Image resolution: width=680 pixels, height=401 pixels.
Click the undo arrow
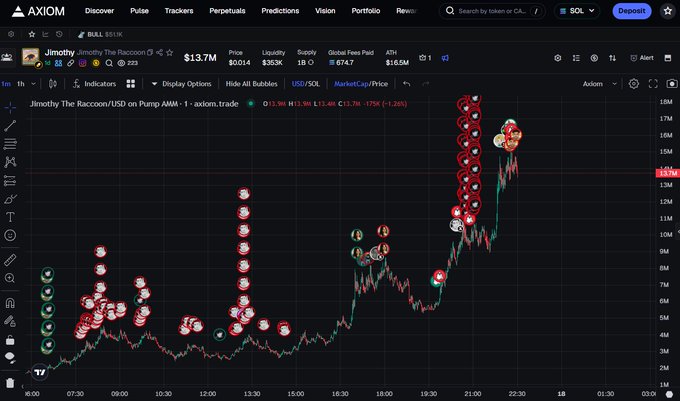[406, 84]
